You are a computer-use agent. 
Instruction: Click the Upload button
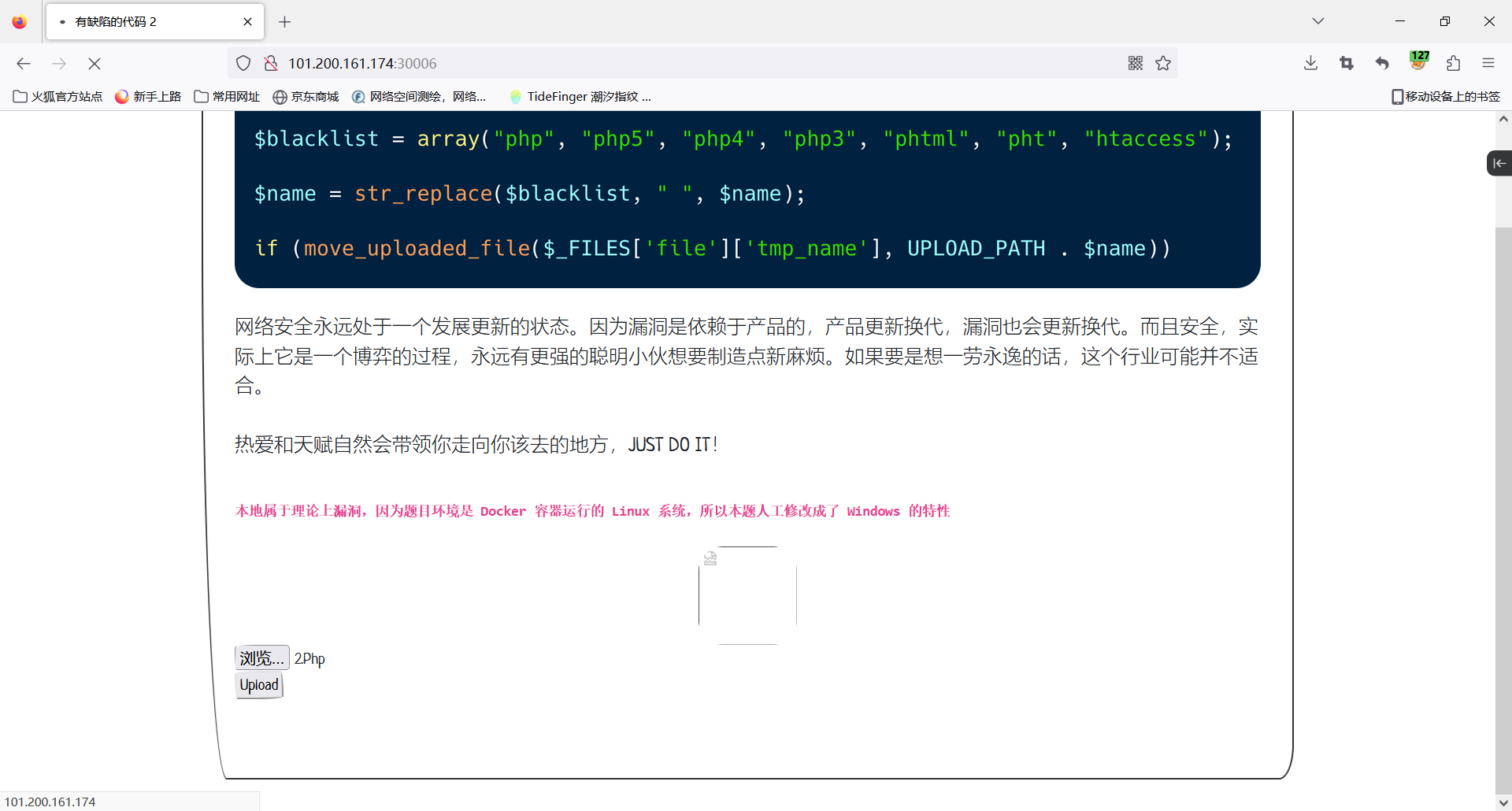coord(259,685)
